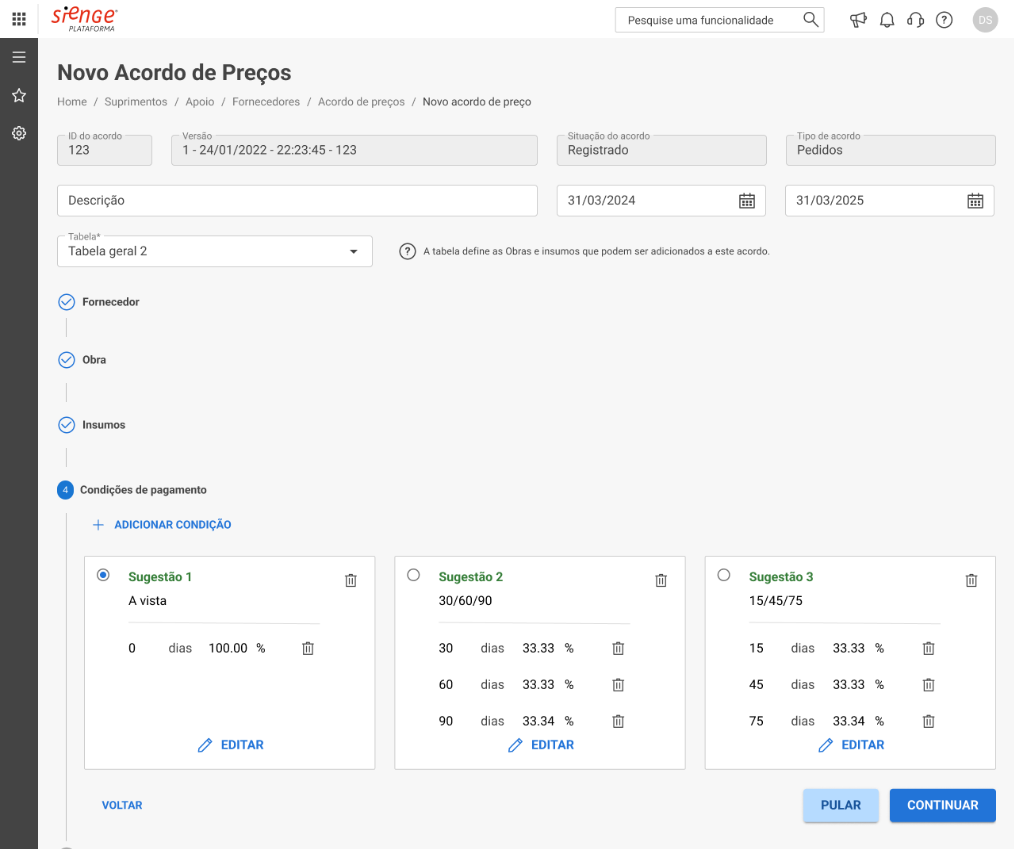Viewport: 1014px width, 849px height.
Task: Go to Suprimentos breadcrumb
Action: coord(136,102)
